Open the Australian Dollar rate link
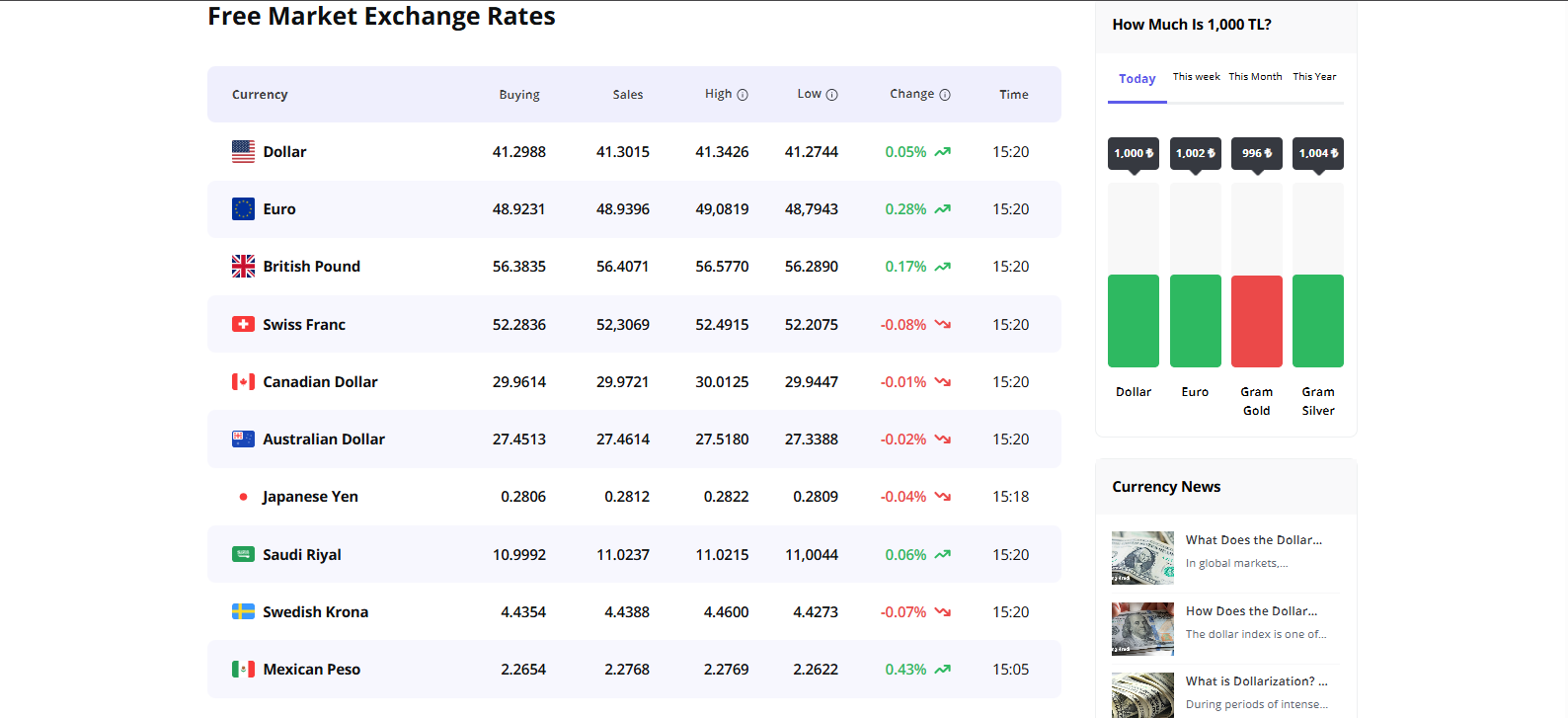The image size is (1568, 718). 323,439
